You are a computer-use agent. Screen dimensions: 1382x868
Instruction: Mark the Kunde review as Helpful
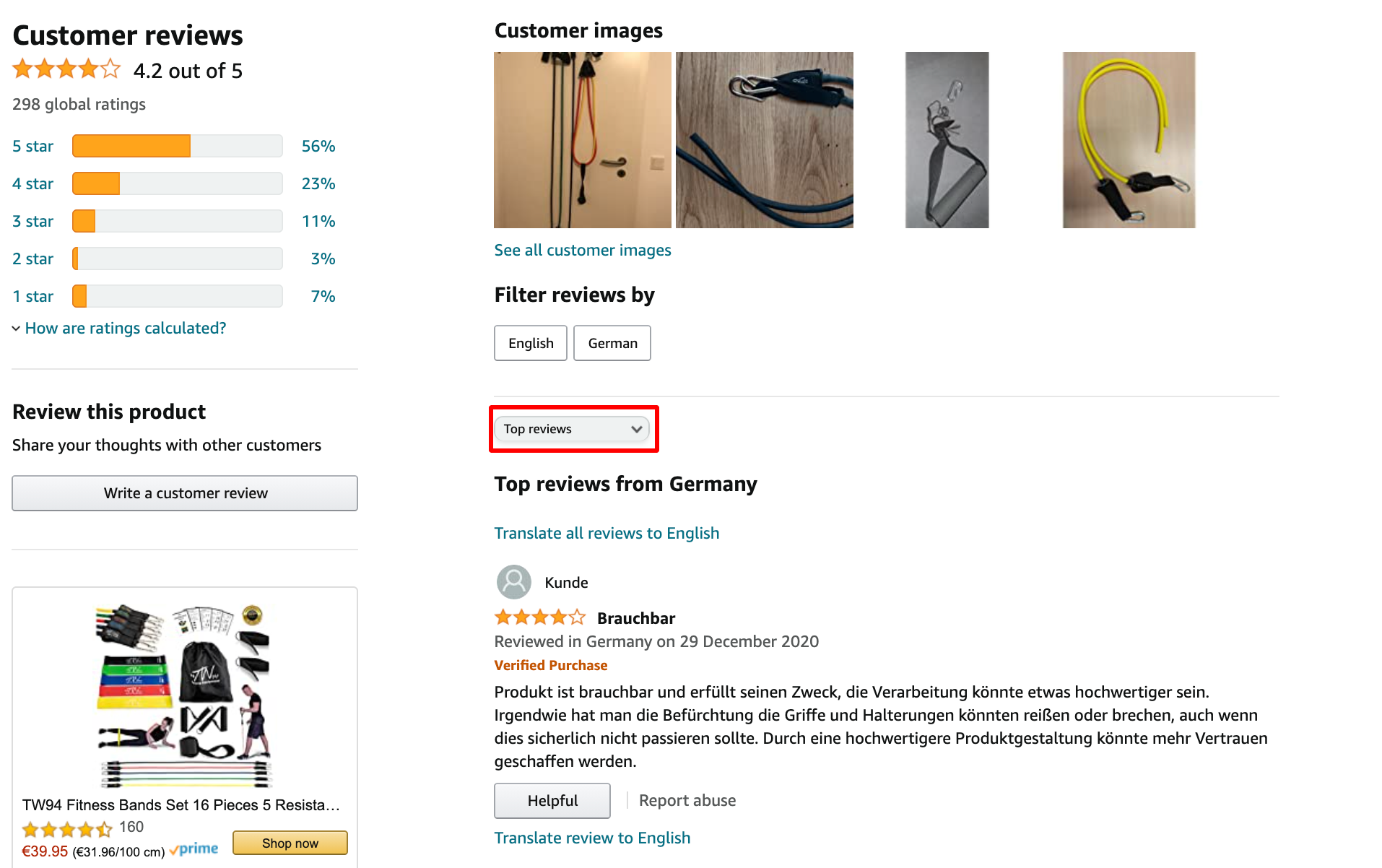click(x=552, y=800)
